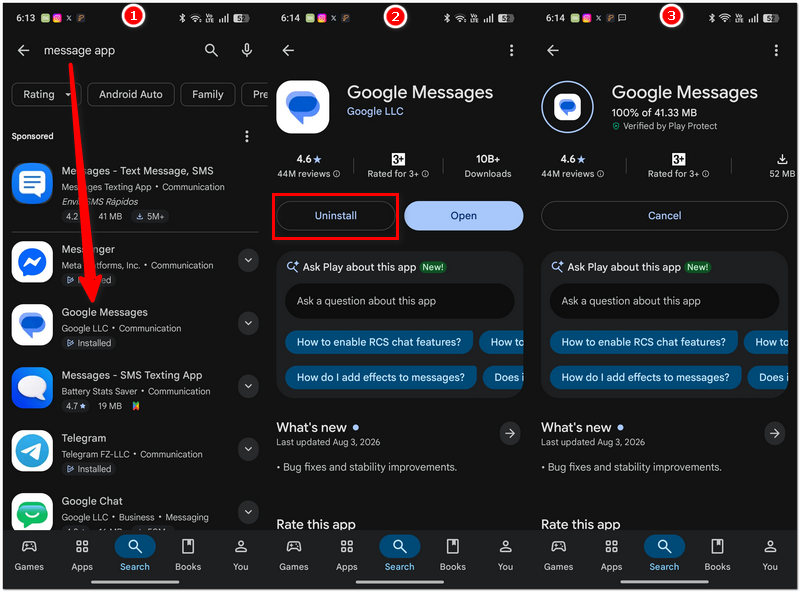Open Google Chat app icon in results

click(32, 511)
